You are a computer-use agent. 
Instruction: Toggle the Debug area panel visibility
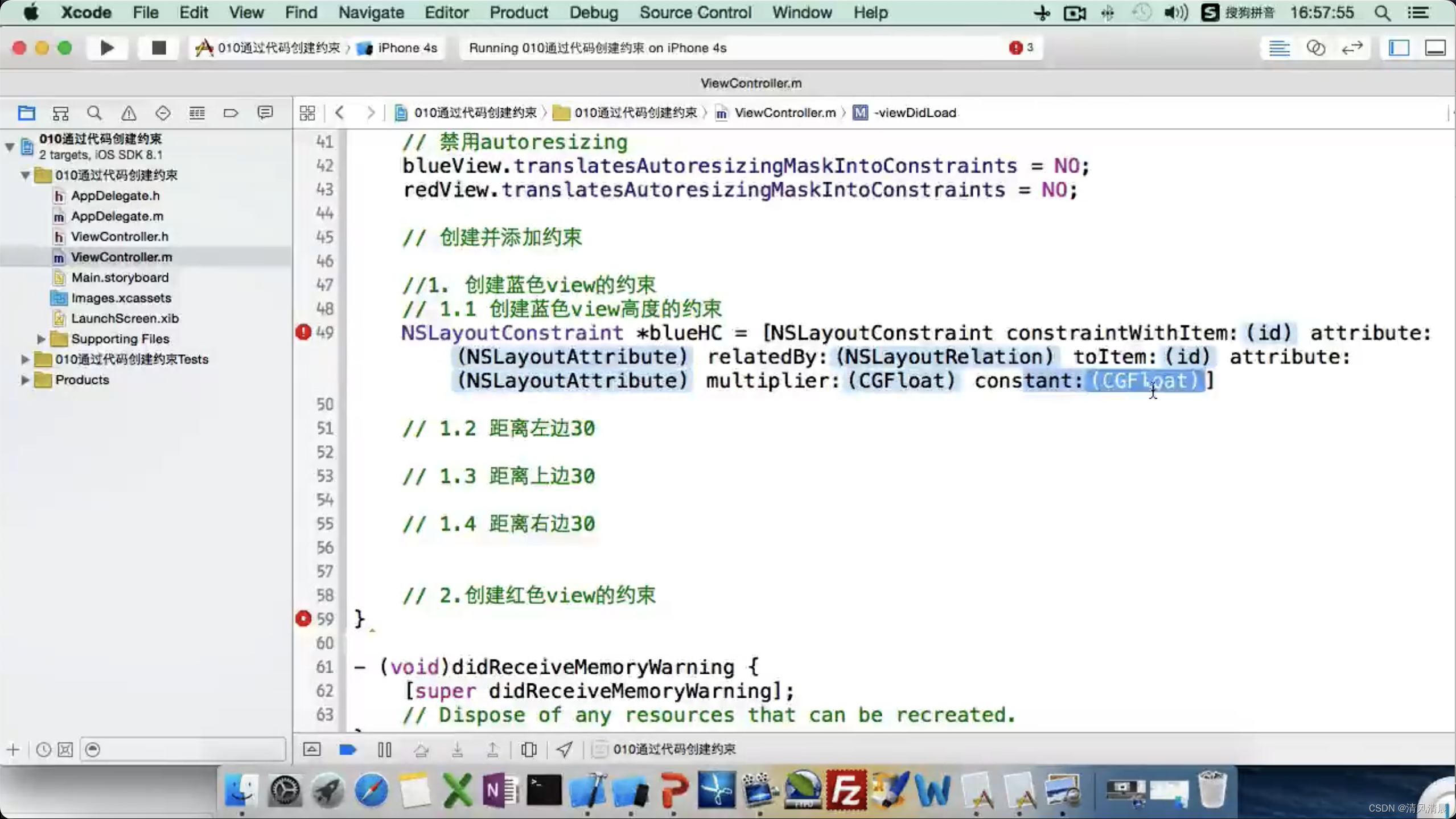[x=1435, y=48]
